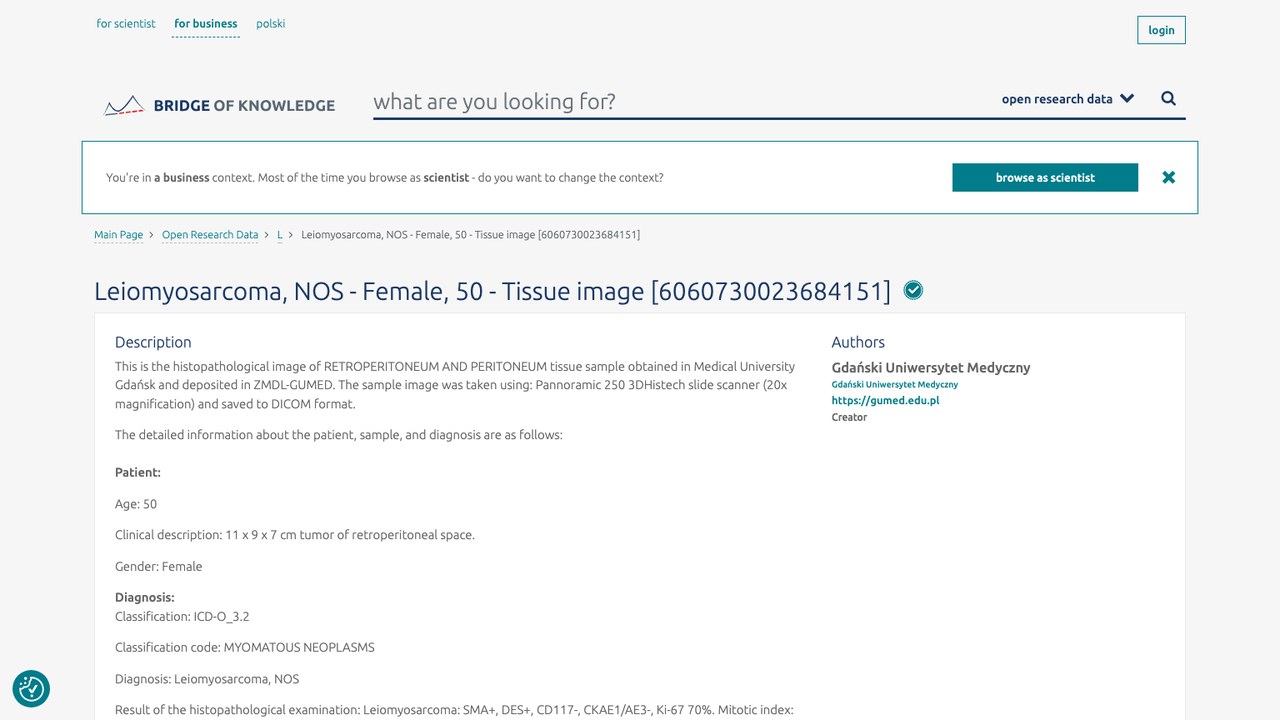Click the bold Gdański Uniwersytet Medyczny author name
The height and width of the screenshot is (720, 1280).
[931, 367]
